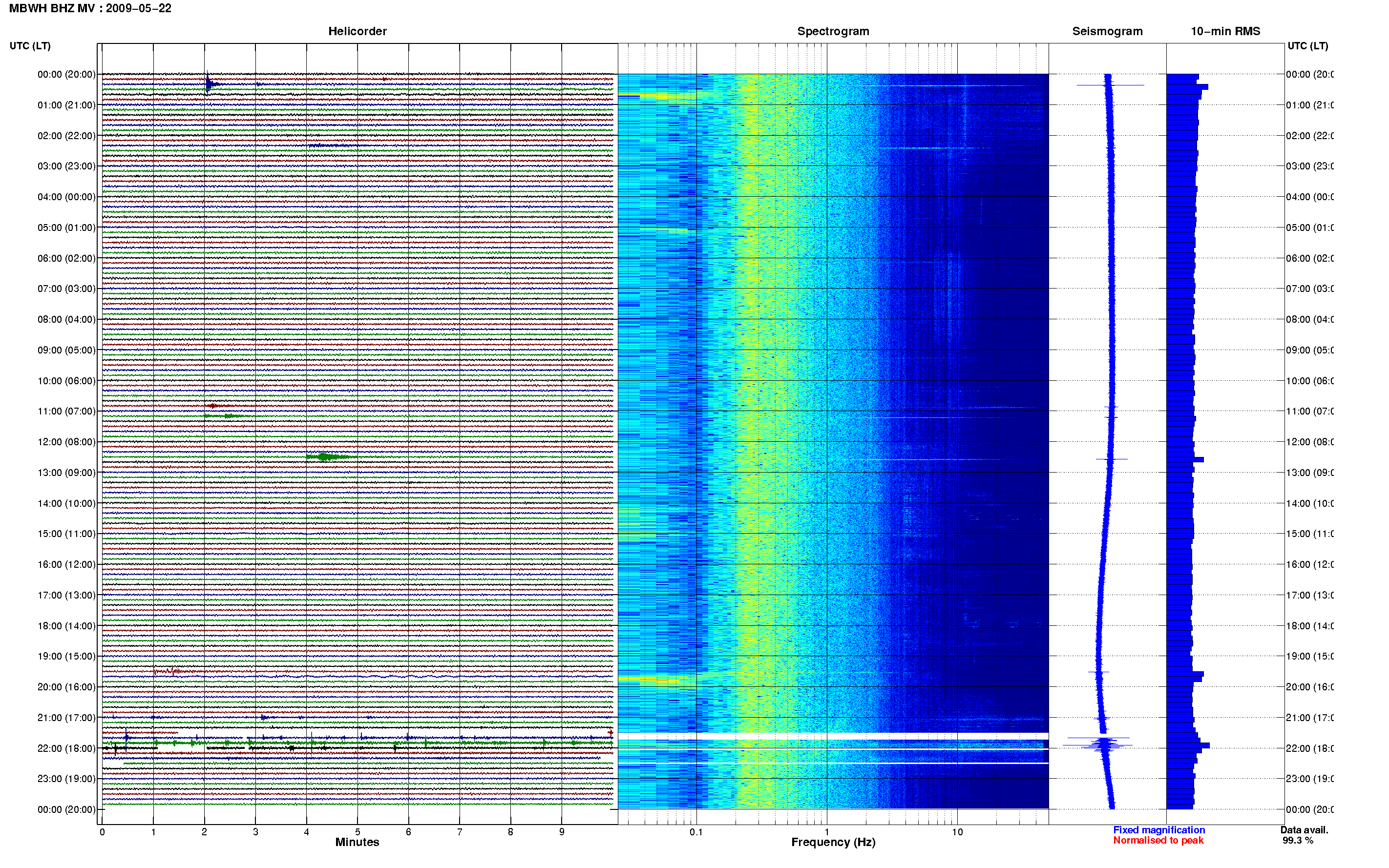Click the '10' frequency tick label
This screenshot has width=1389, height=868.
(957, 832)
